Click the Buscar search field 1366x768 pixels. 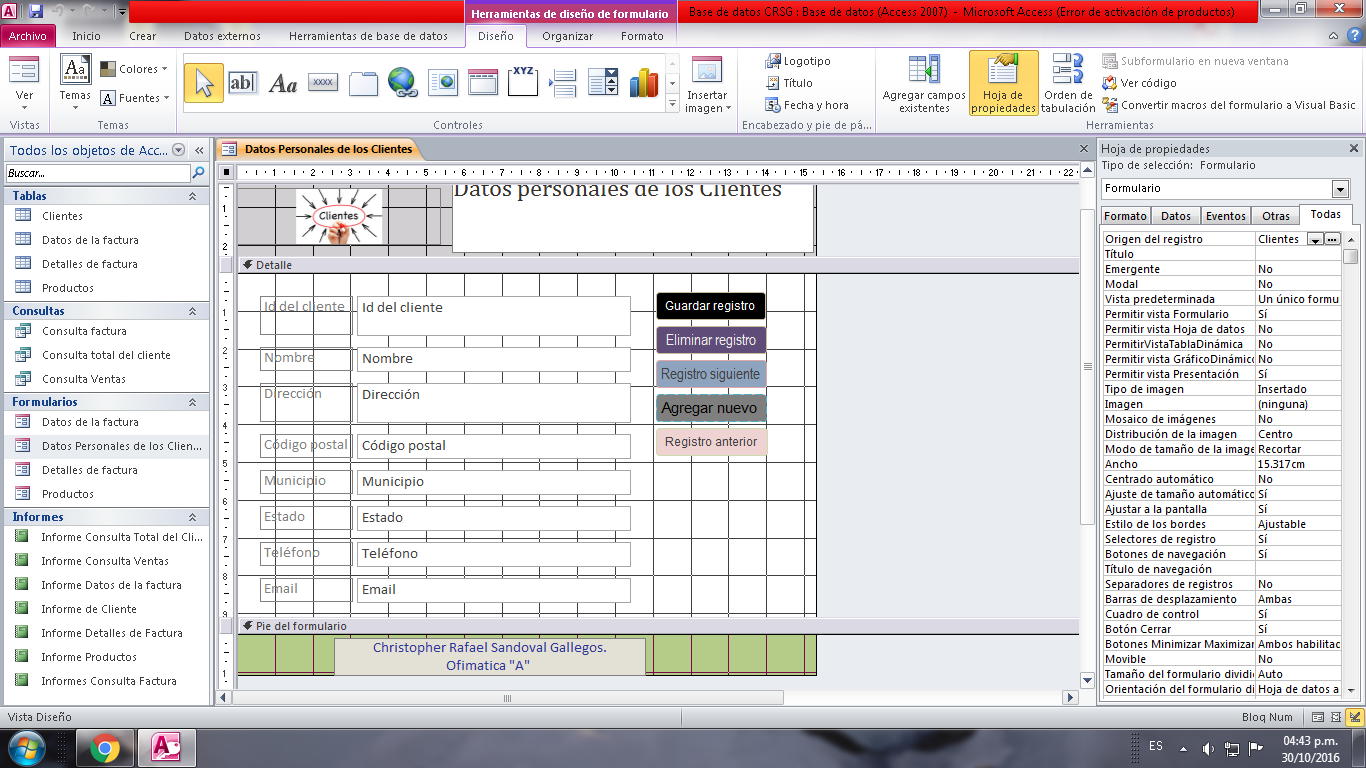95,172
